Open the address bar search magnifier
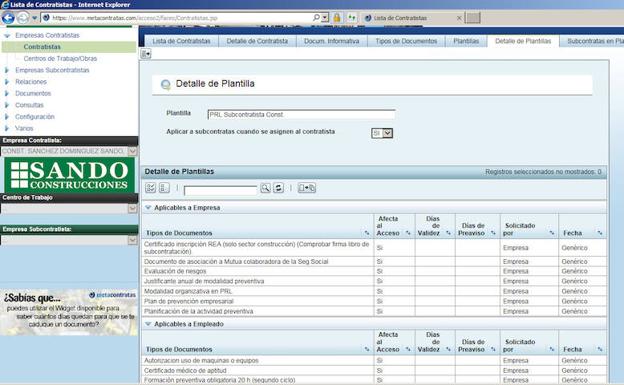Image resolution: width=624 pixels, height=385 pixels. tap(316, 18)
